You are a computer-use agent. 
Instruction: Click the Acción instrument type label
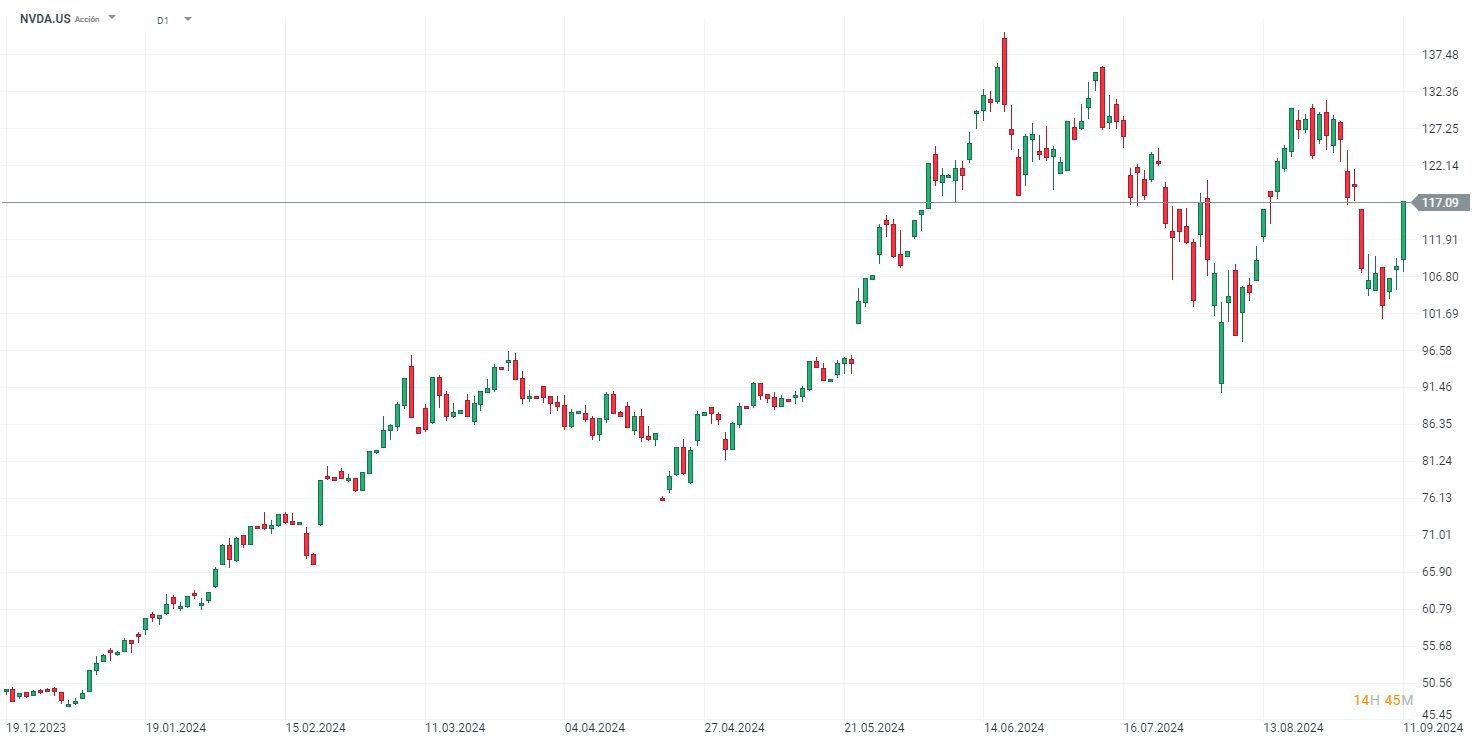point(87,19)
